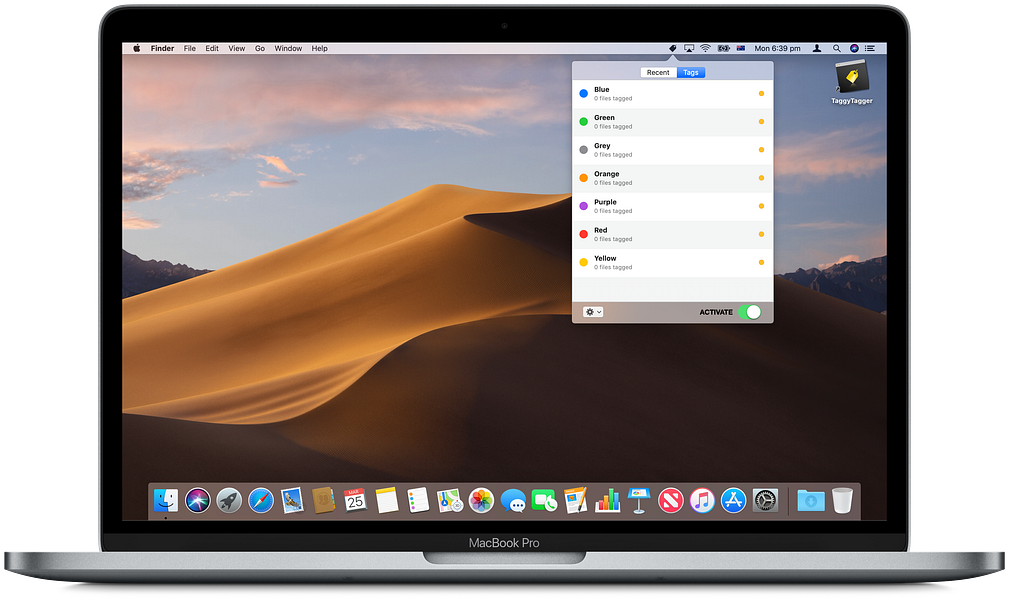This screenshot has height=600, width=1009.
Task: Select the Orange tag name
Action: pyautogui.click(x=607, y=174)
